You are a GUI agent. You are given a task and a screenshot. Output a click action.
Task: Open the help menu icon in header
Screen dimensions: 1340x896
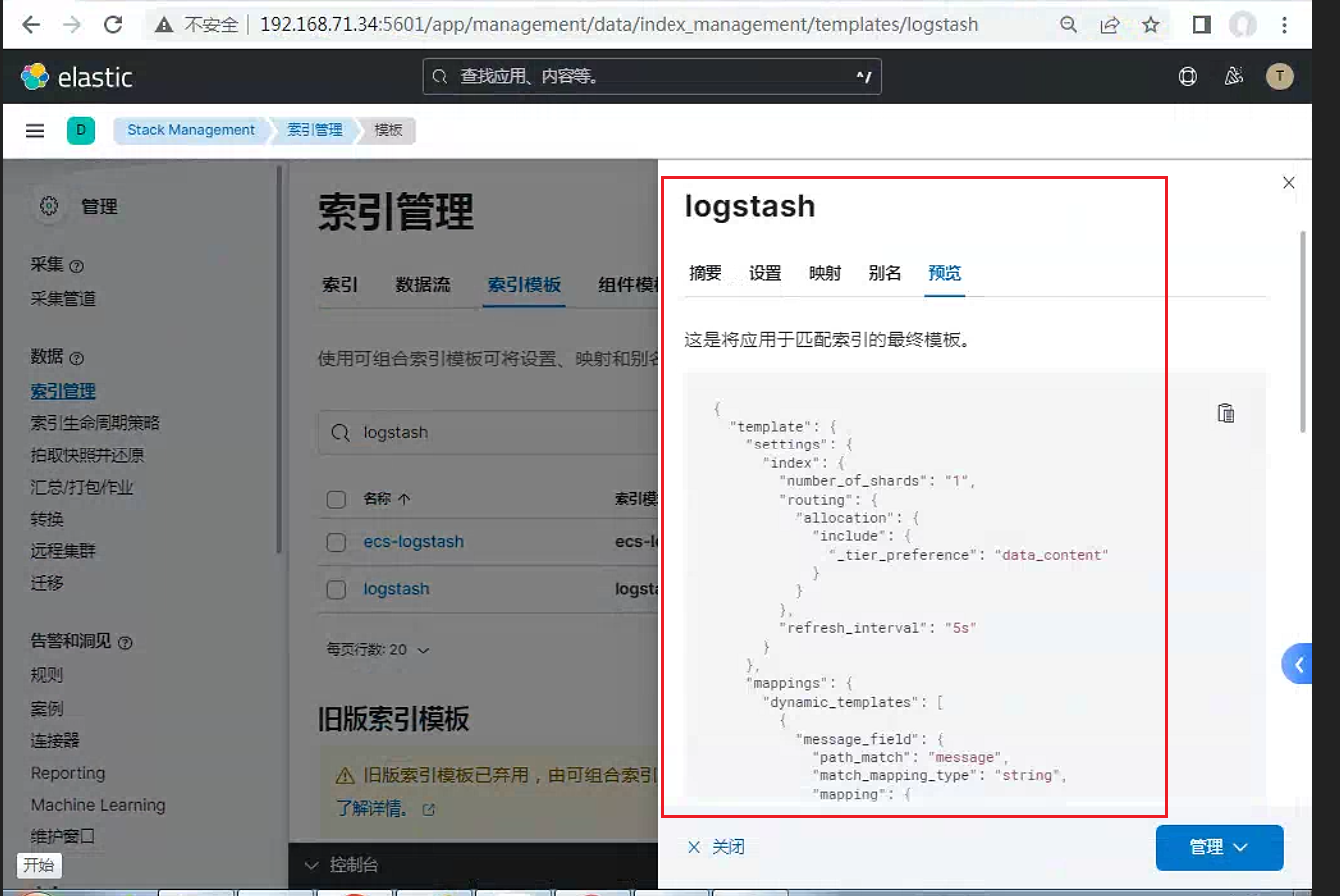pos(1188,77)
